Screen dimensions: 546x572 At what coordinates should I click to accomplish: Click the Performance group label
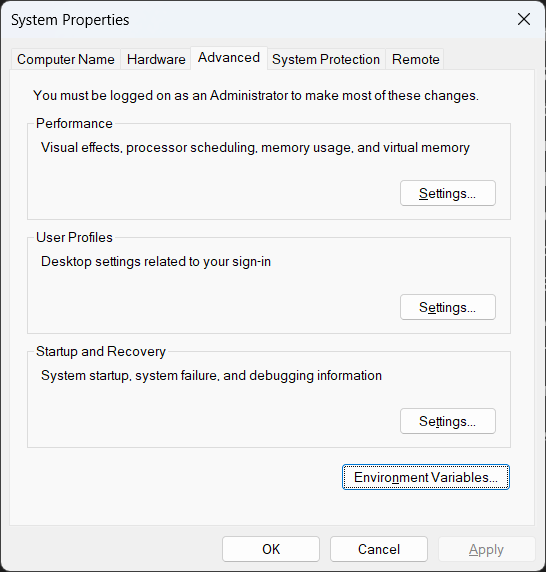[74, 123]
